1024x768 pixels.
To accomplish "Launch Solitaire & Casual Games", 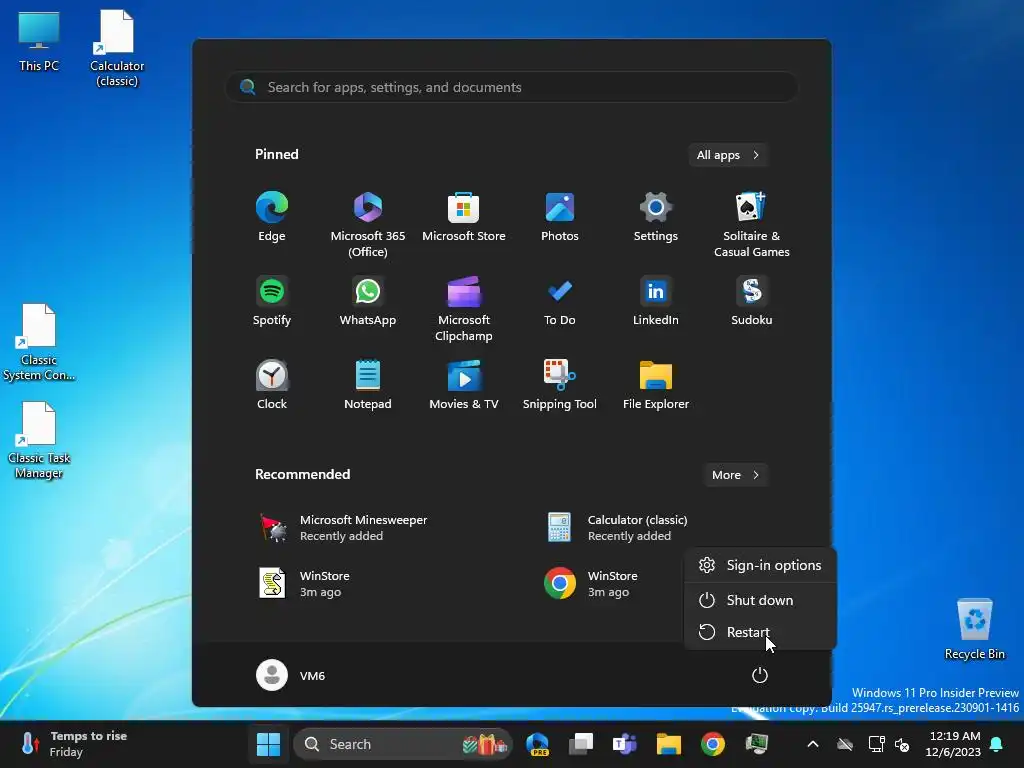I will click(x=752, y=224).
